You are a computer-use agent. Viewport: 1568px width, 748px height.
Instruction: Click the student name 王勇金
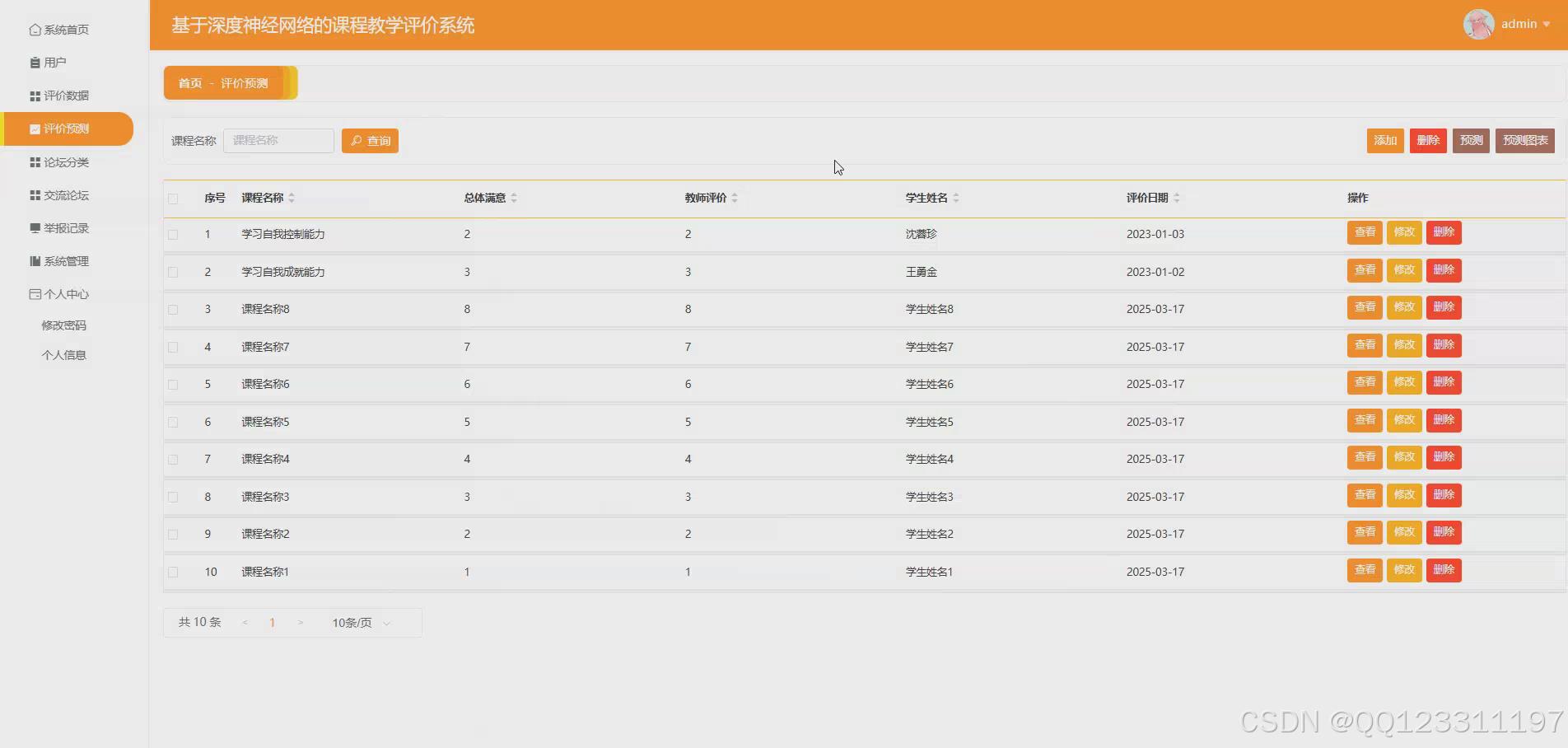point(922,272)
